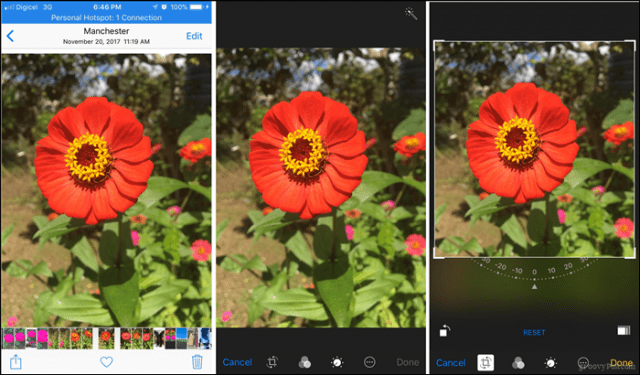Open the adjust dial icon in middle screen
The height and width of the screenshot is (375, 640).
[x=337, y=362]
